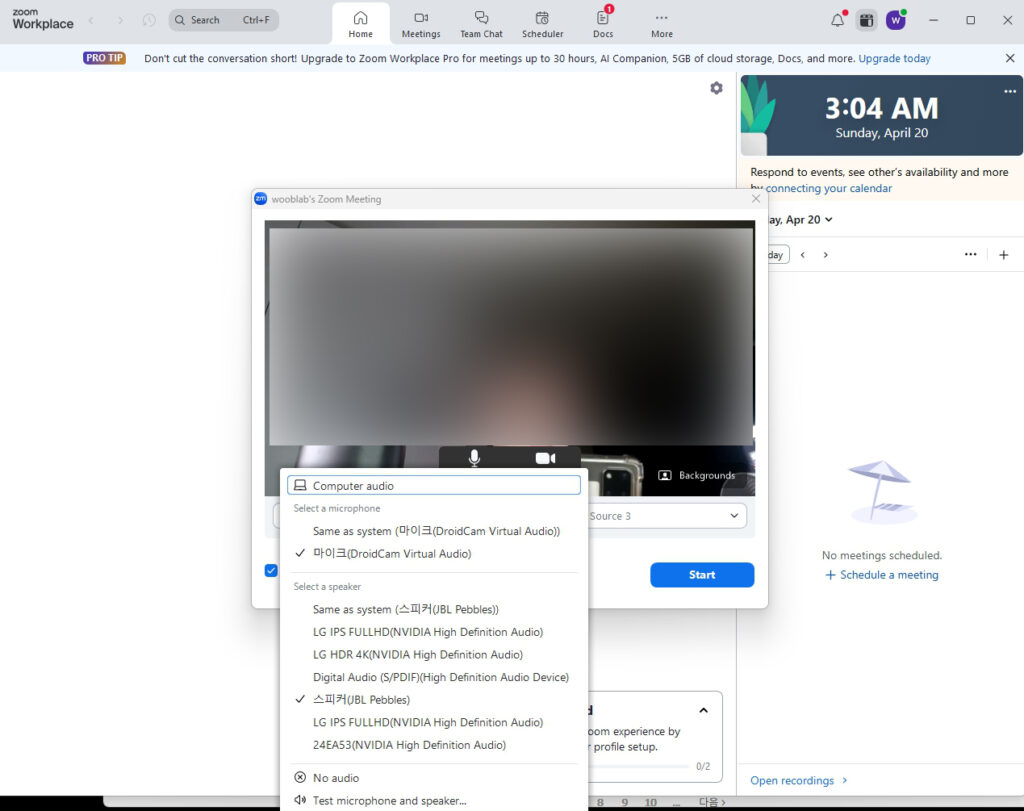This screenshot has width=1024, height=811.
Task: Collapse the profile setup card chevron
Action: click(x=703, y=710)
